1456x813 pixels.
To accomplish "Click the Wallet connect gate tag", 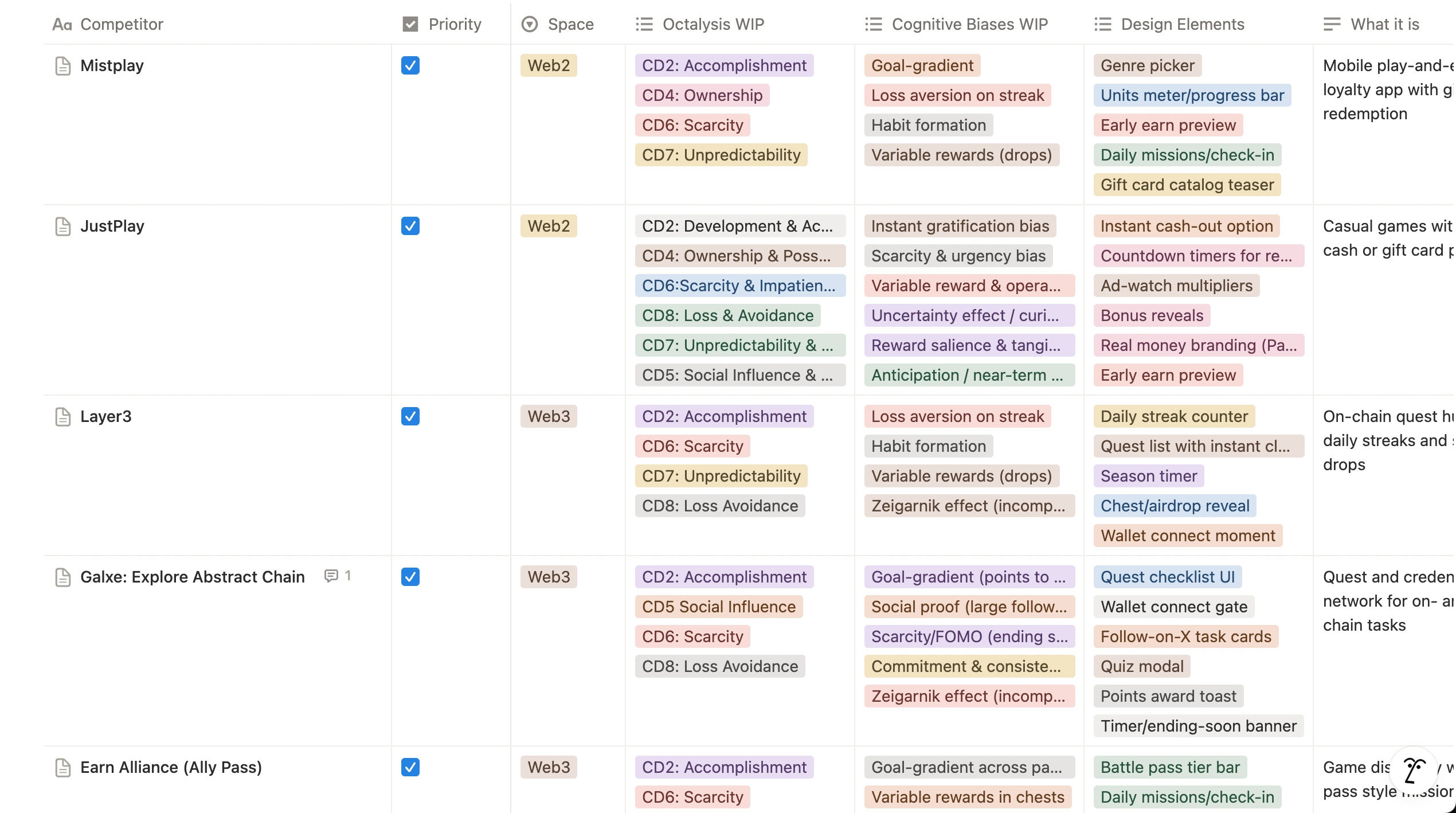I will click(x=1174, y=607).
